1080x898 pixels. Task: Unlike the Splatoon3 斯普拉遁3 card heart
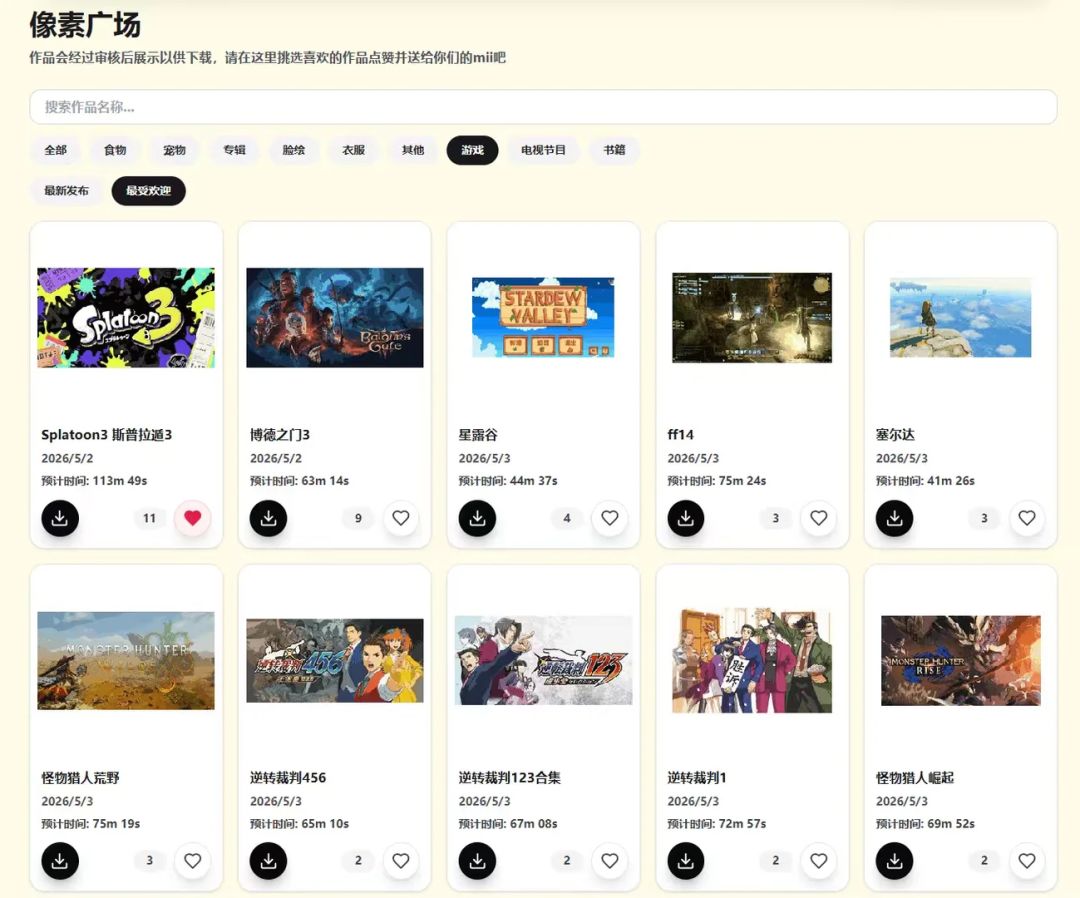[x=193, y=518]
